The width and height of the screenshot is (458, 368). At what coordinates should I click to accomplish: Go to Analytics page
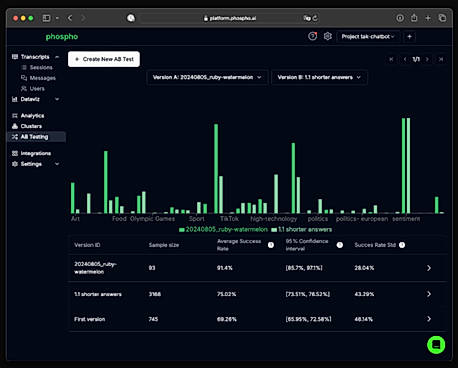click(x=32, y=116)
